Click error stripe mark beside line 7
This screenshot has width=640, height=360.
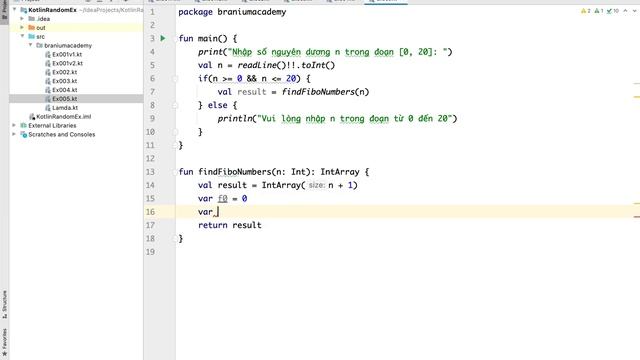[x=636, y=97]
